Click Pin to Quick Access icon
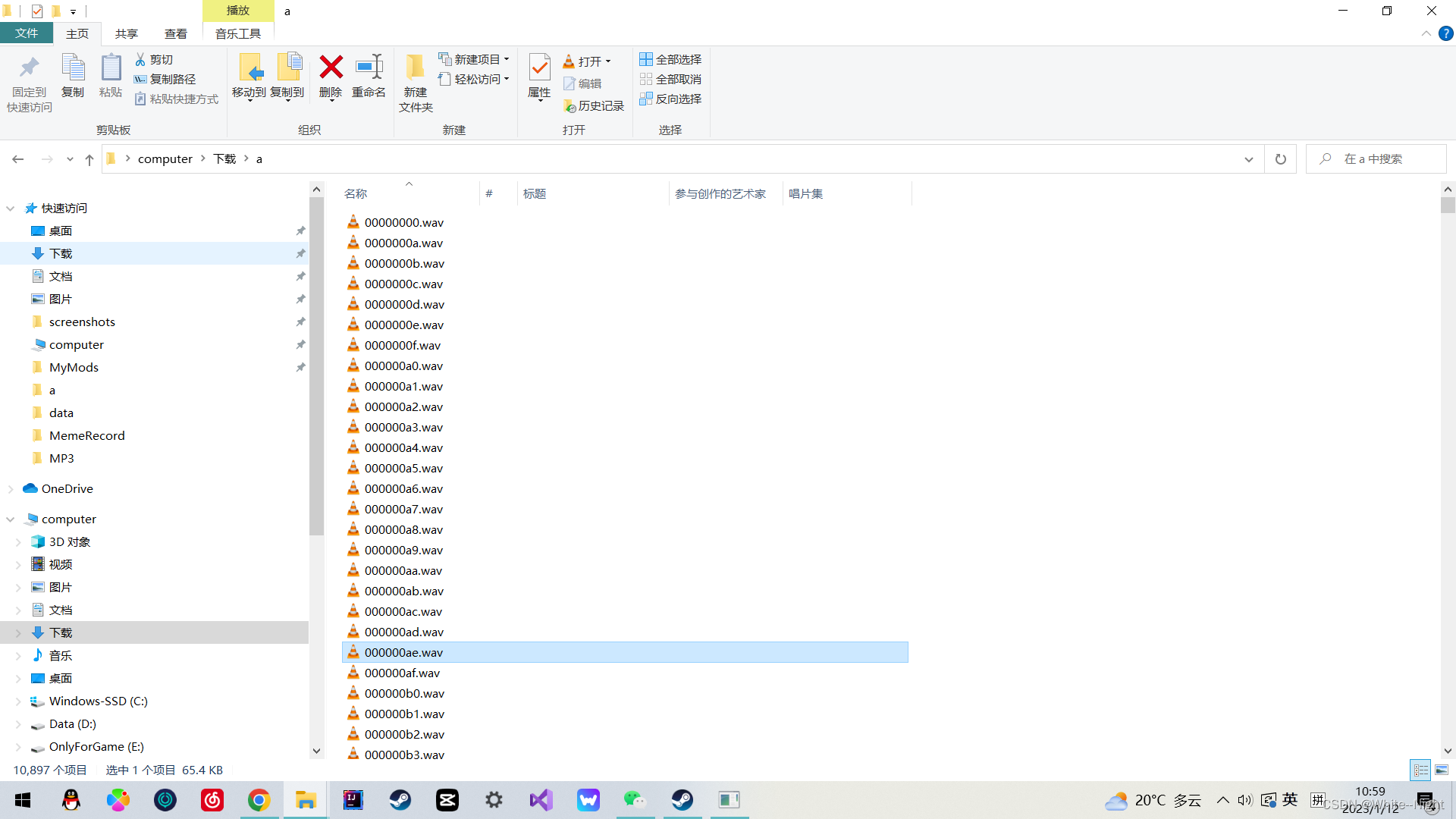This screenshot has width=1456, height=819. point(29,68)
